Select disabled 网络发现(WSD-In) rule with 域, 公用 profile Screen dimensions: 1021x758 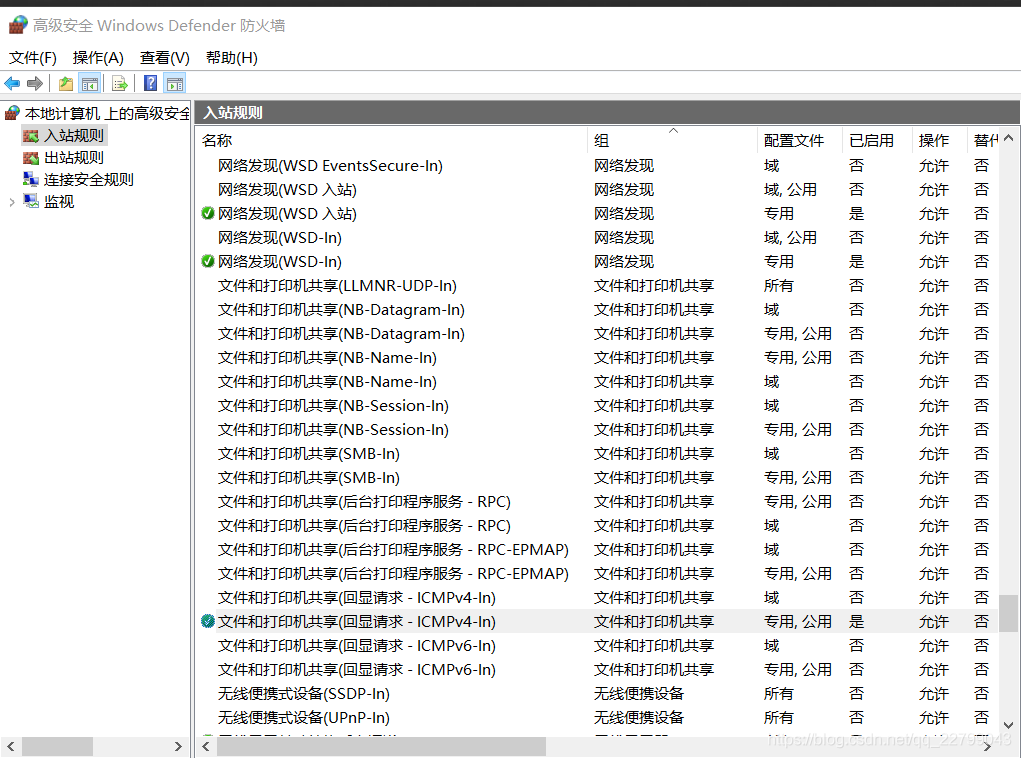pyautogui.click(x=279, y=238)
